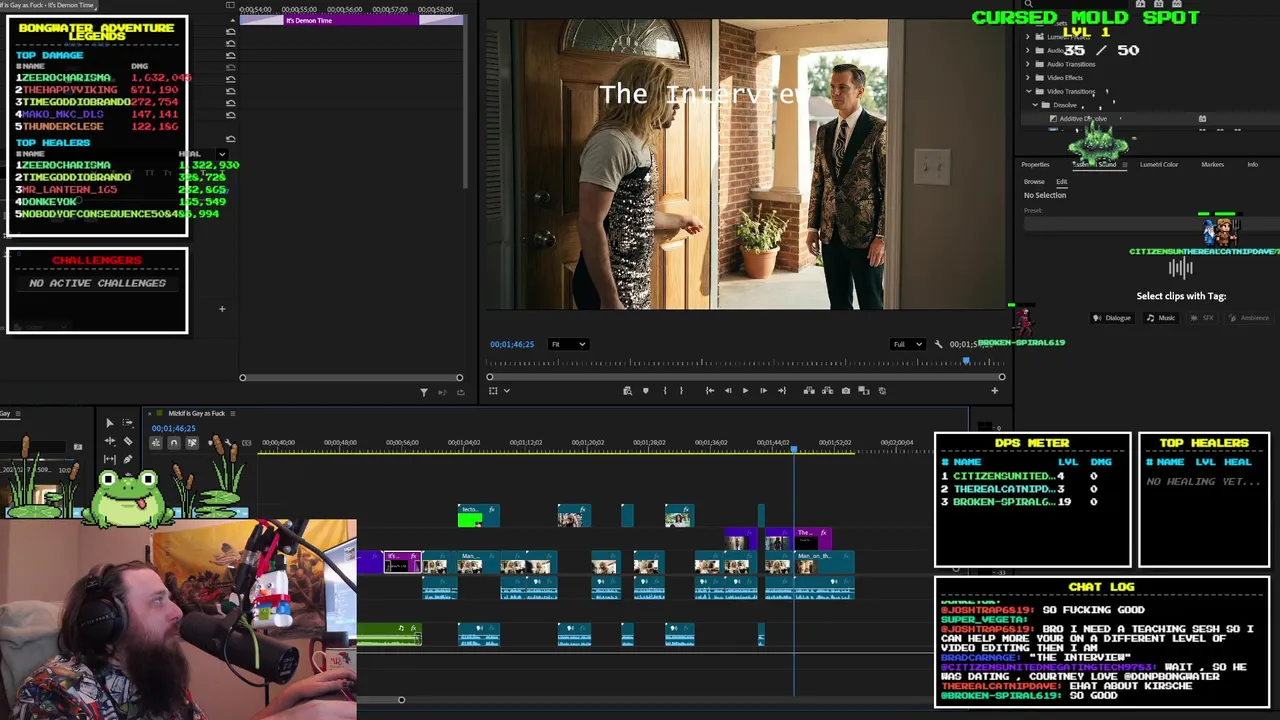Click the Program monitor zoom scroll bar
This screenshot has height=720, width=1280.
(x=745, y=377)
